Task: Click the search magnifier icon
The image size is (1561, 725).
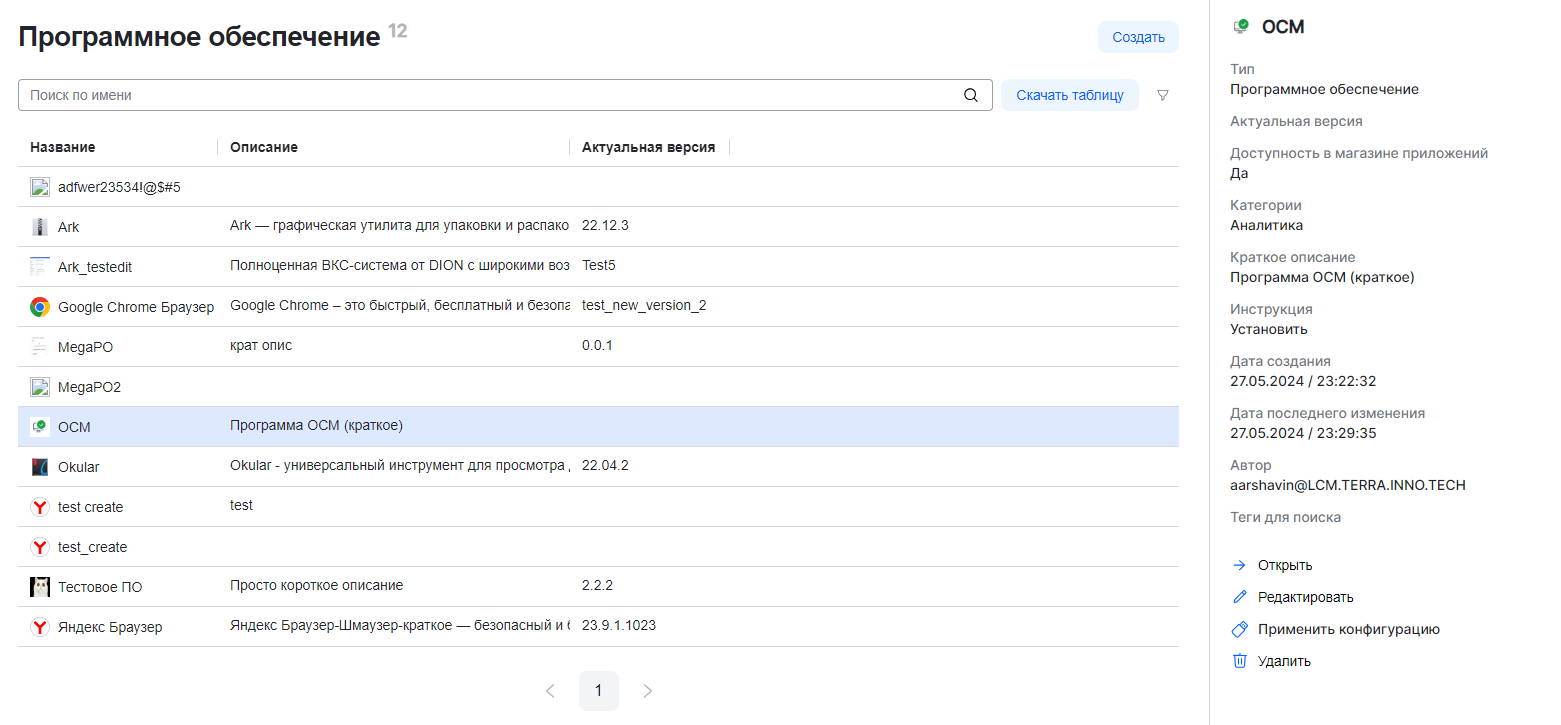Action: pos(970,95)
